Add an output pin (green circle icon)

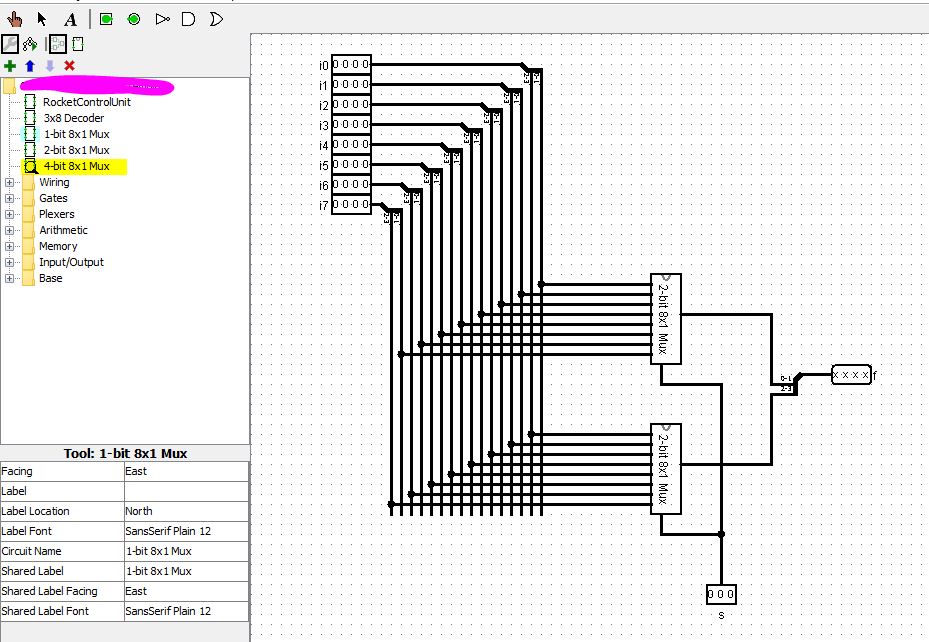point(134,20)
